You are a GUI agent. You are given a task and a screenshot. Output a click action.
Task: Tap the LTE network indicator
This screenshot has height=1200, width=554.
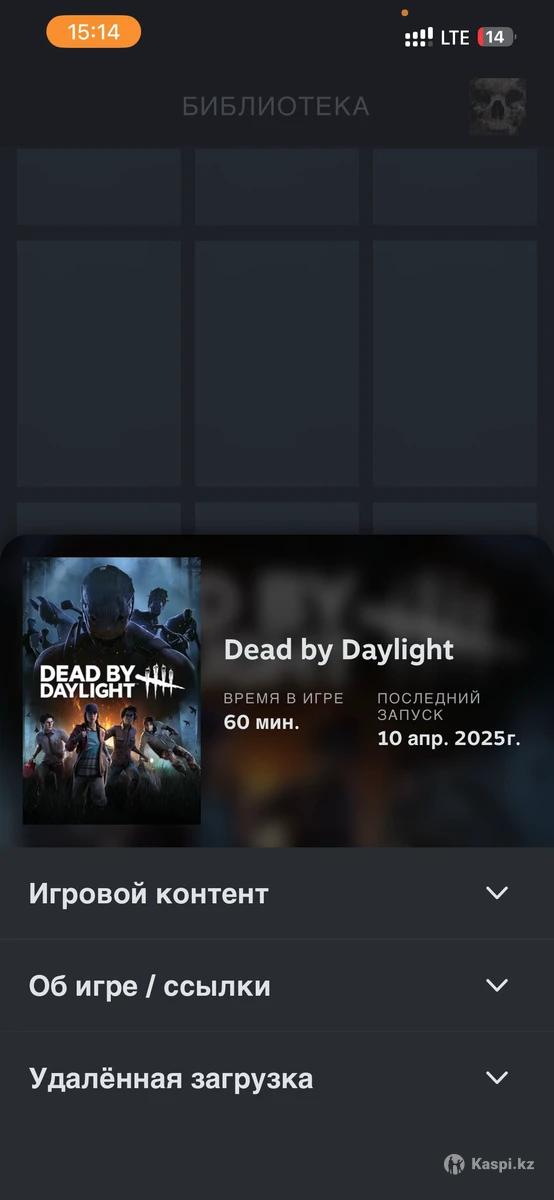coord(455,37)
